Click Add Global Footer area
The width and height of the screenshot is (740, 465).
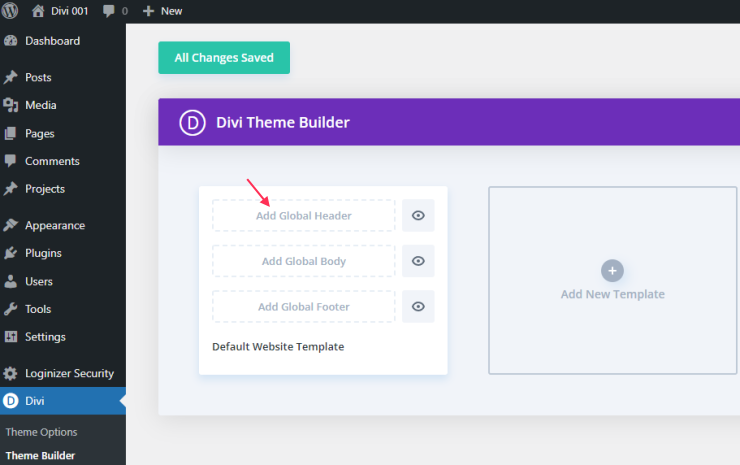(x=304, y=307)
